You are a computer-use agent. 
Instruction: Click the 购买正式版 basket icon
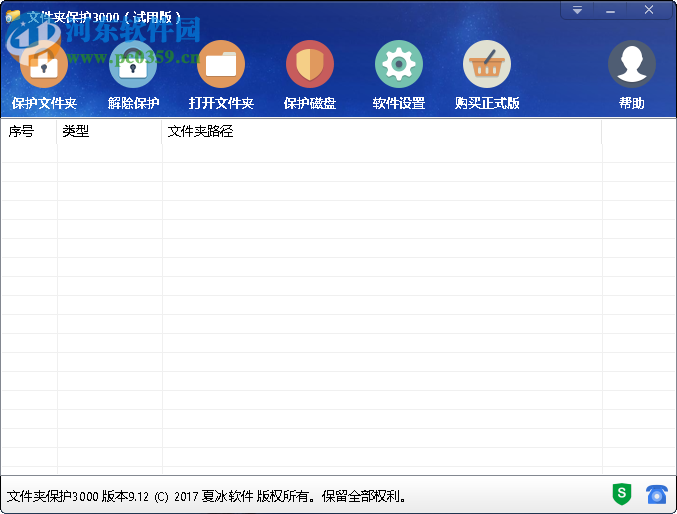coord(487,64)
